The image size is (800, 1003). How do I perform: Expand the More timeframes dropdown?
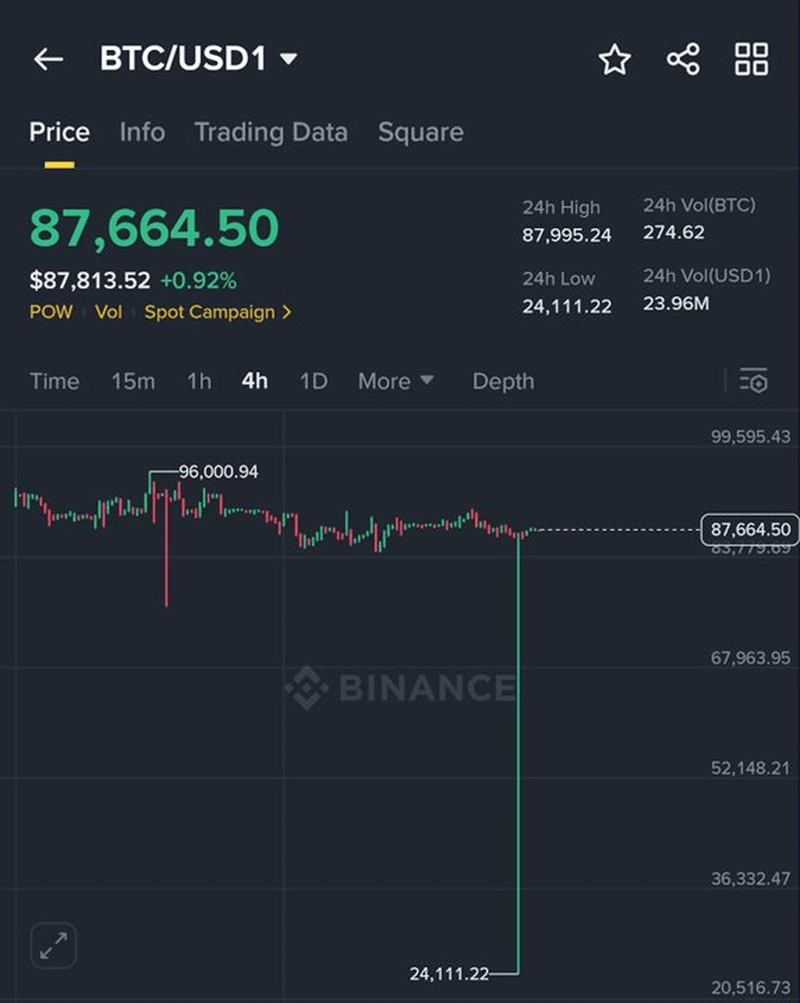[x=396, y=381]
